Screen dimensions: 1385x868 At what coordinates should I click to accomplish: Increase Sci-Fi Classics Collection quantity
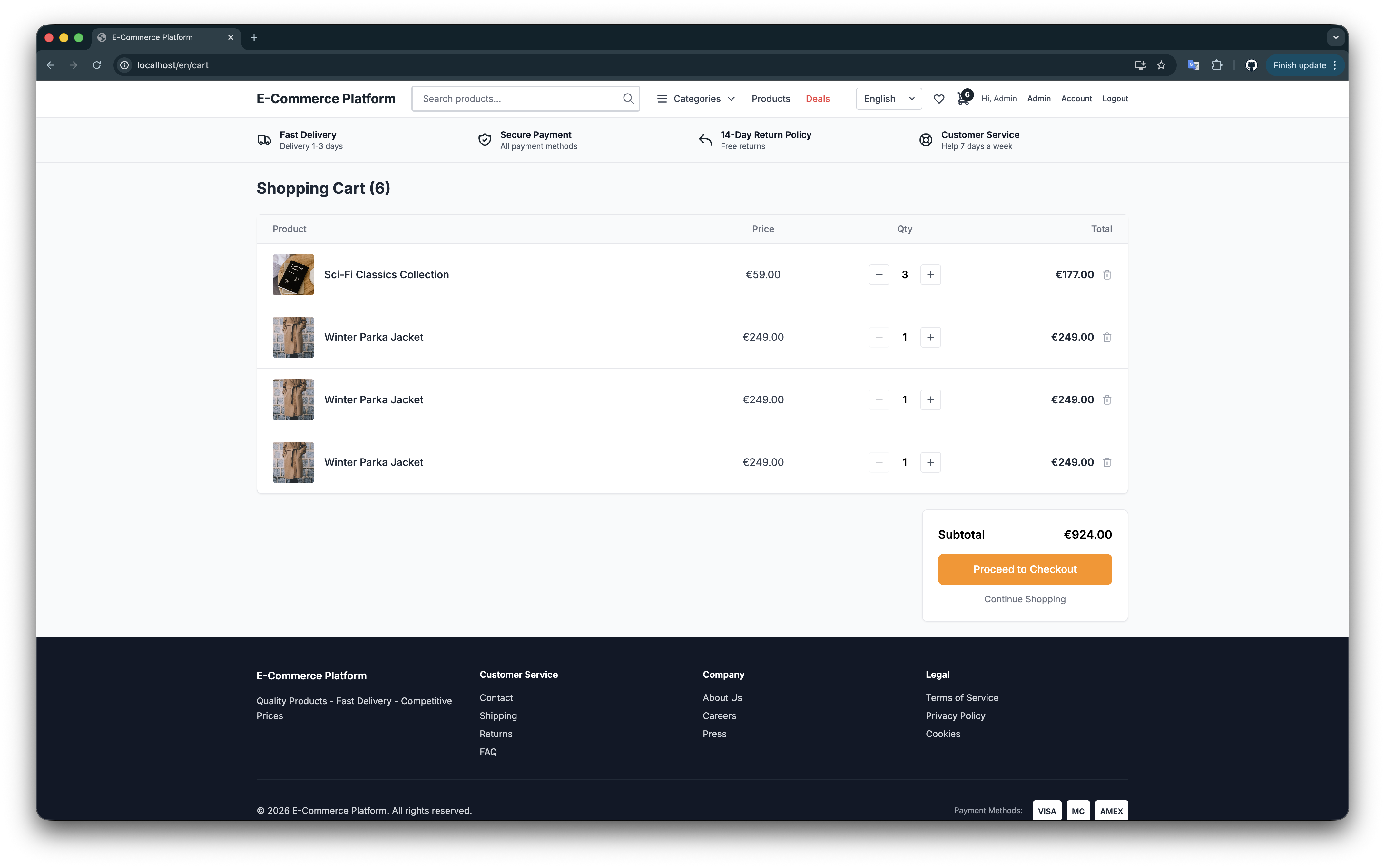930,275
